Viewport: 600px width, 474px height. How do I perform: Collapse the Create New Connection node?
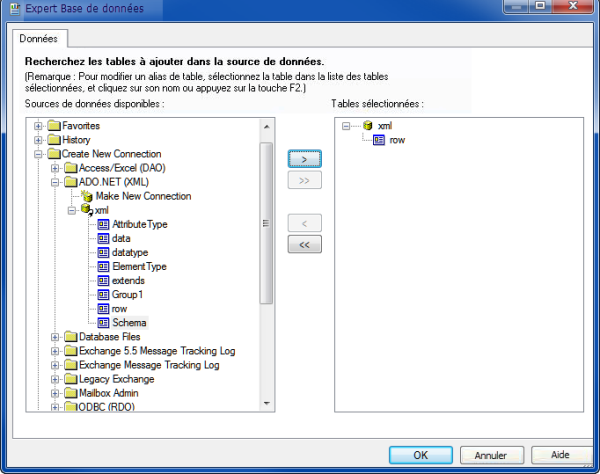click(x=39, y=155)
